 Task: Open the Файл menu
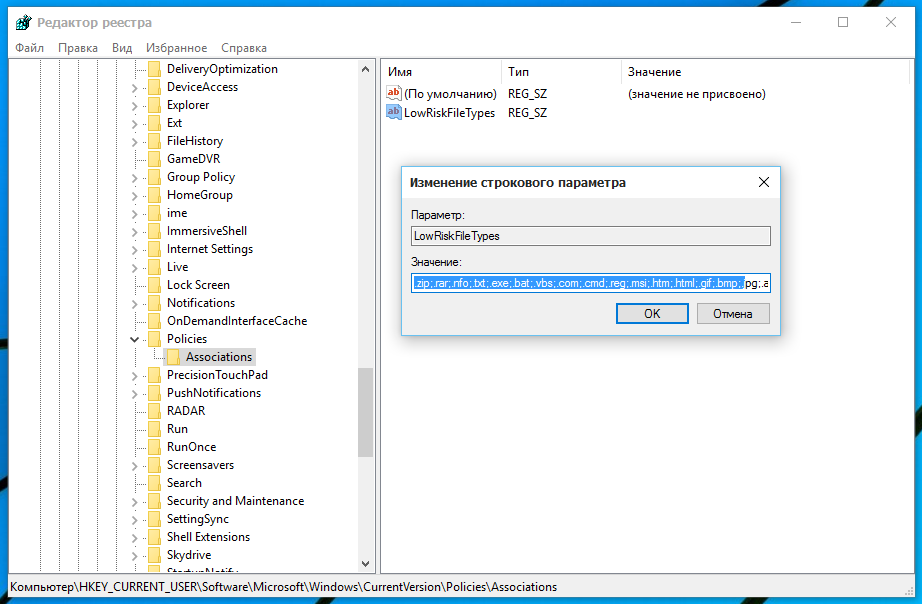[29, 48]
